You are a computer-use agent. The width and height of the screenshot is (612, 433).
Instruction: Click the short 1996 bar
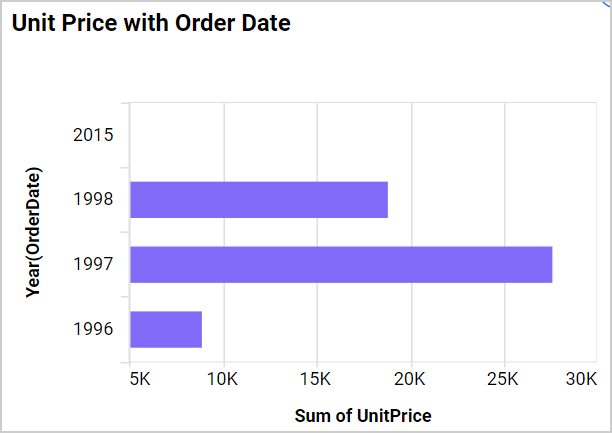pyautogui.click(x=166, y=329)
